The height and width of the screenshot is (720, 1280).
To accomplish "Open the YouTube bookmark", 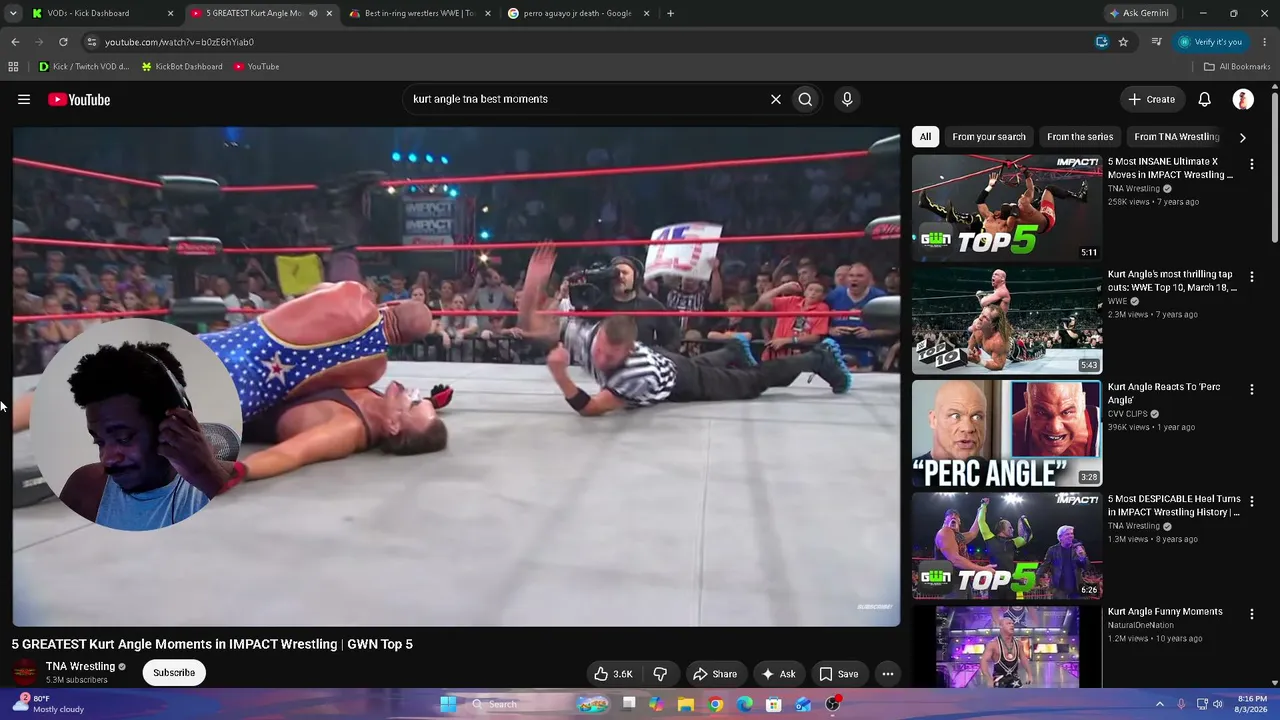I will (256, 67).
